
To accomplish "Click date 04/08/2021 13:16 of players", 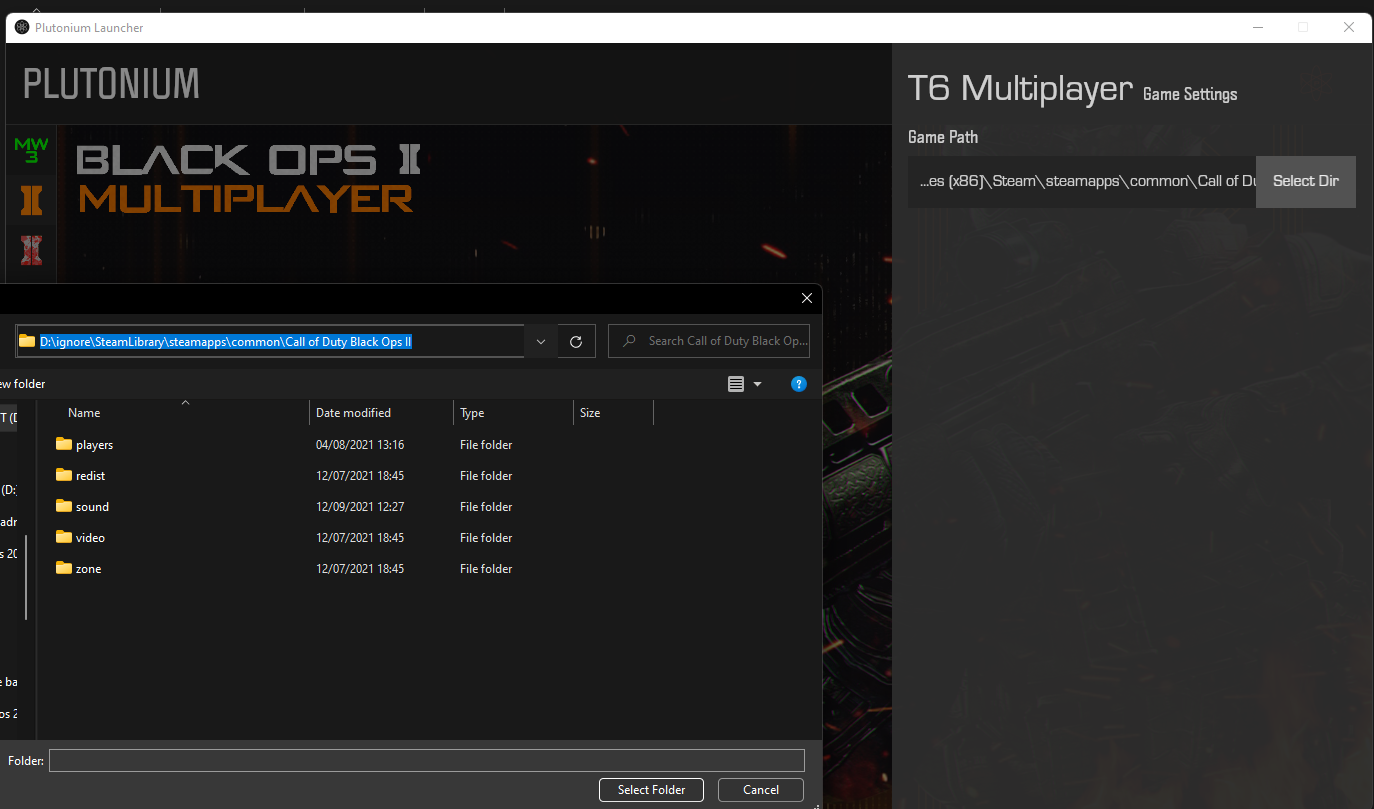I will click(360, 445).
